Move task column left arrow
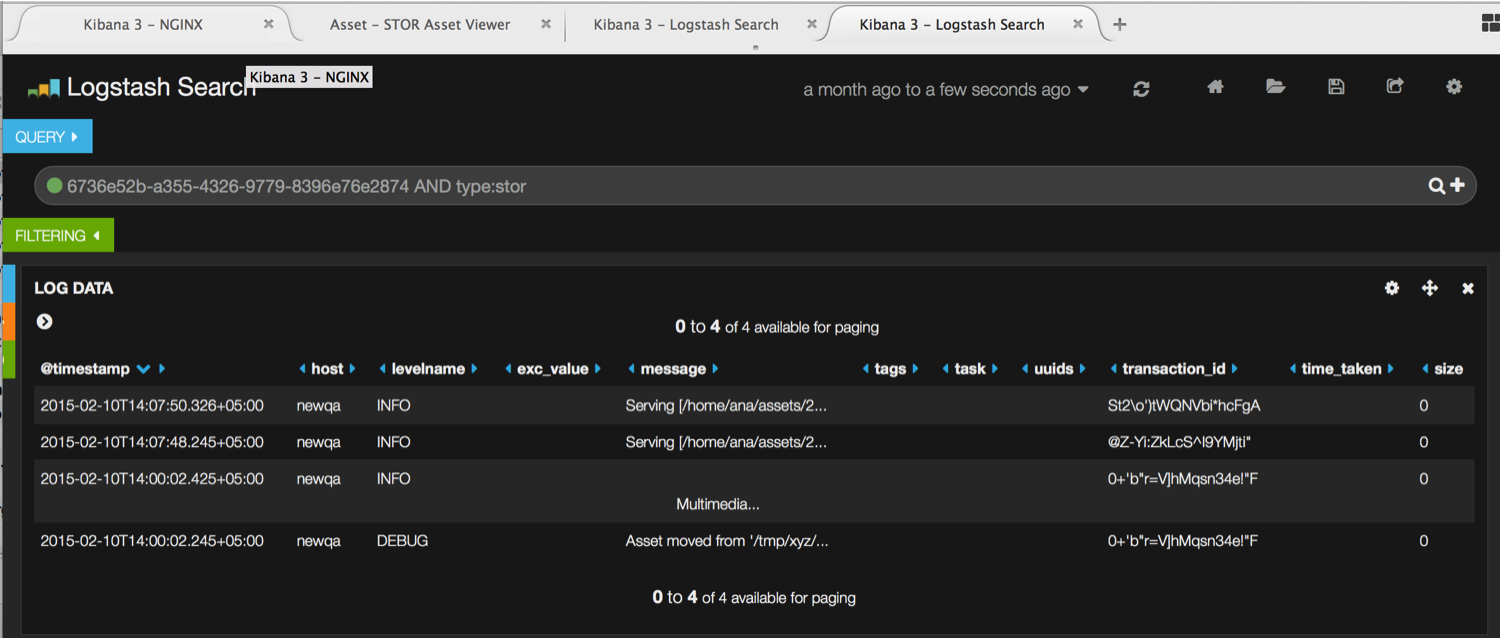The width and height of the screenshot is (1500, 639). click(946, 369)
